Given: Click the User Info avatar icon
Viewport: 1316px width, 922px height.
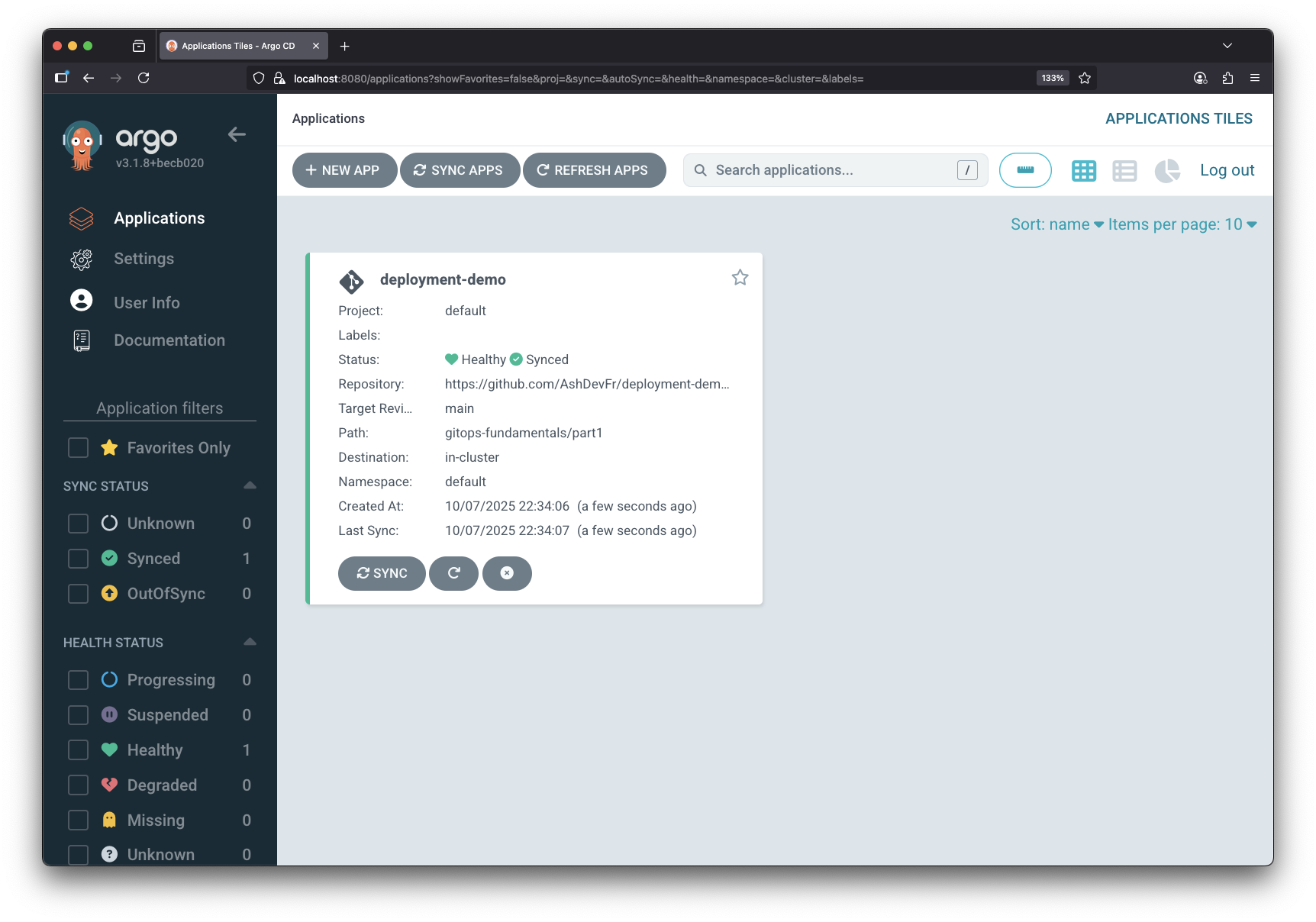Looking at the screenshot, I should [82, 300].
